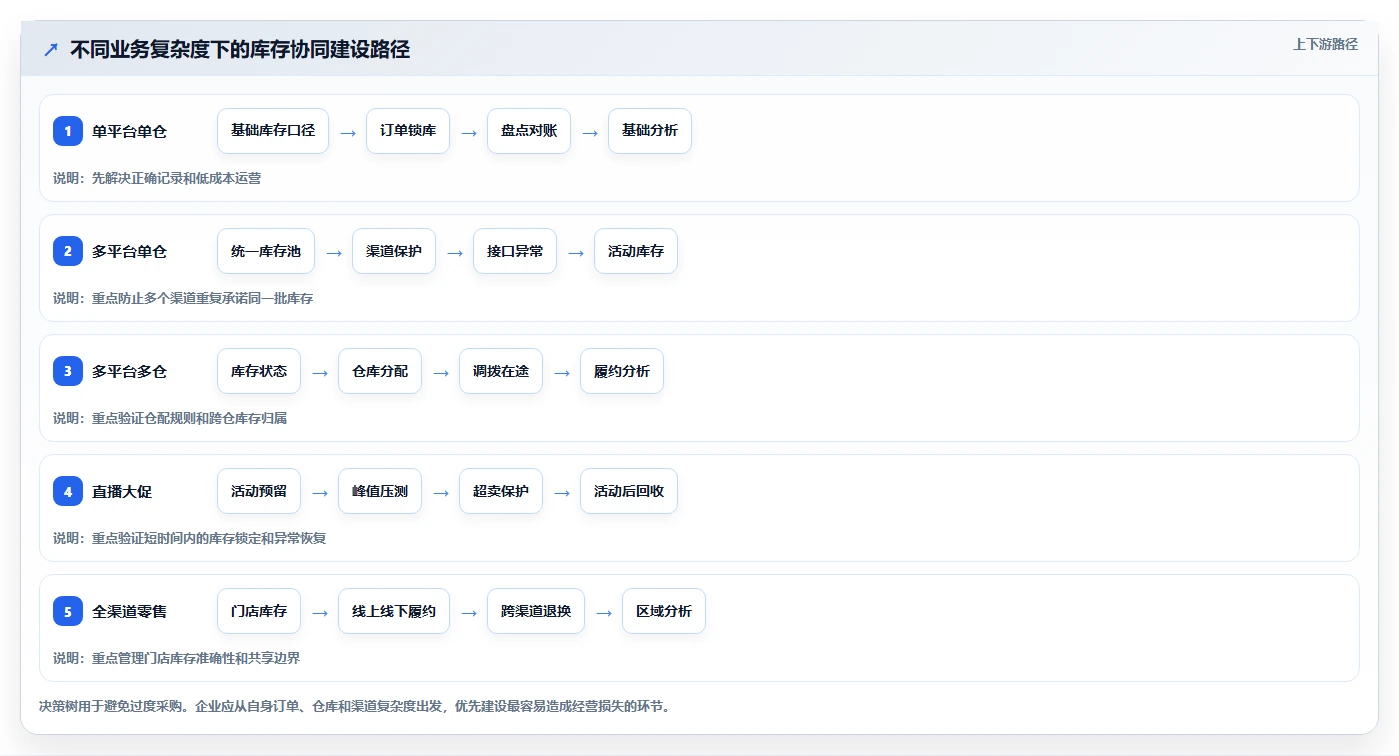This screenshot has width=1399, height=756.
Task: Click the 渠道保护 step box
Action: coord(394,251)
